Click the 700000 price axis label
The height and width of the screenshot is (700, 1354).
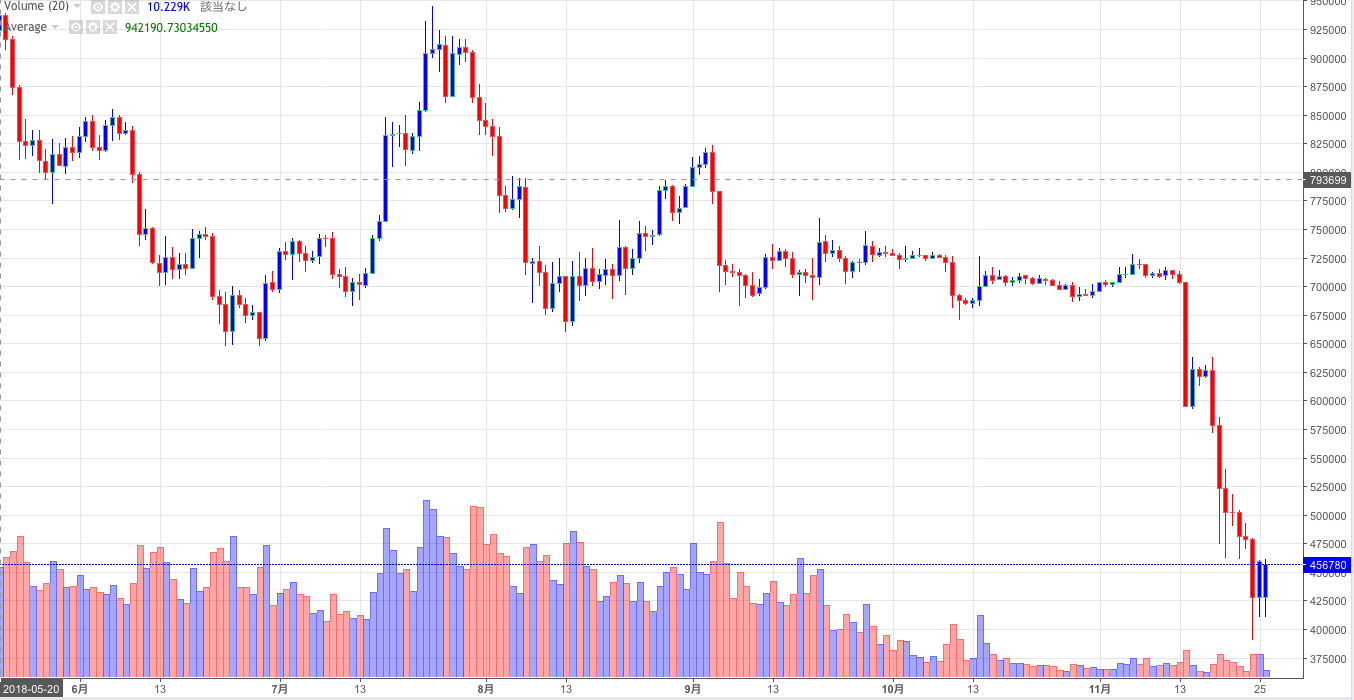coord(1329,287)
